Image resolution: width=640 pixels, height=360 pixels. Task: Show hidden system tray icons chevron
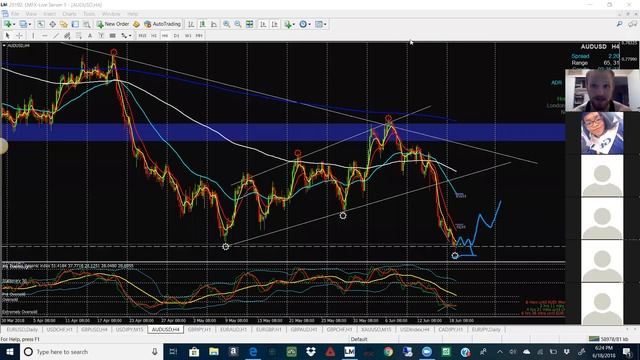500,351
